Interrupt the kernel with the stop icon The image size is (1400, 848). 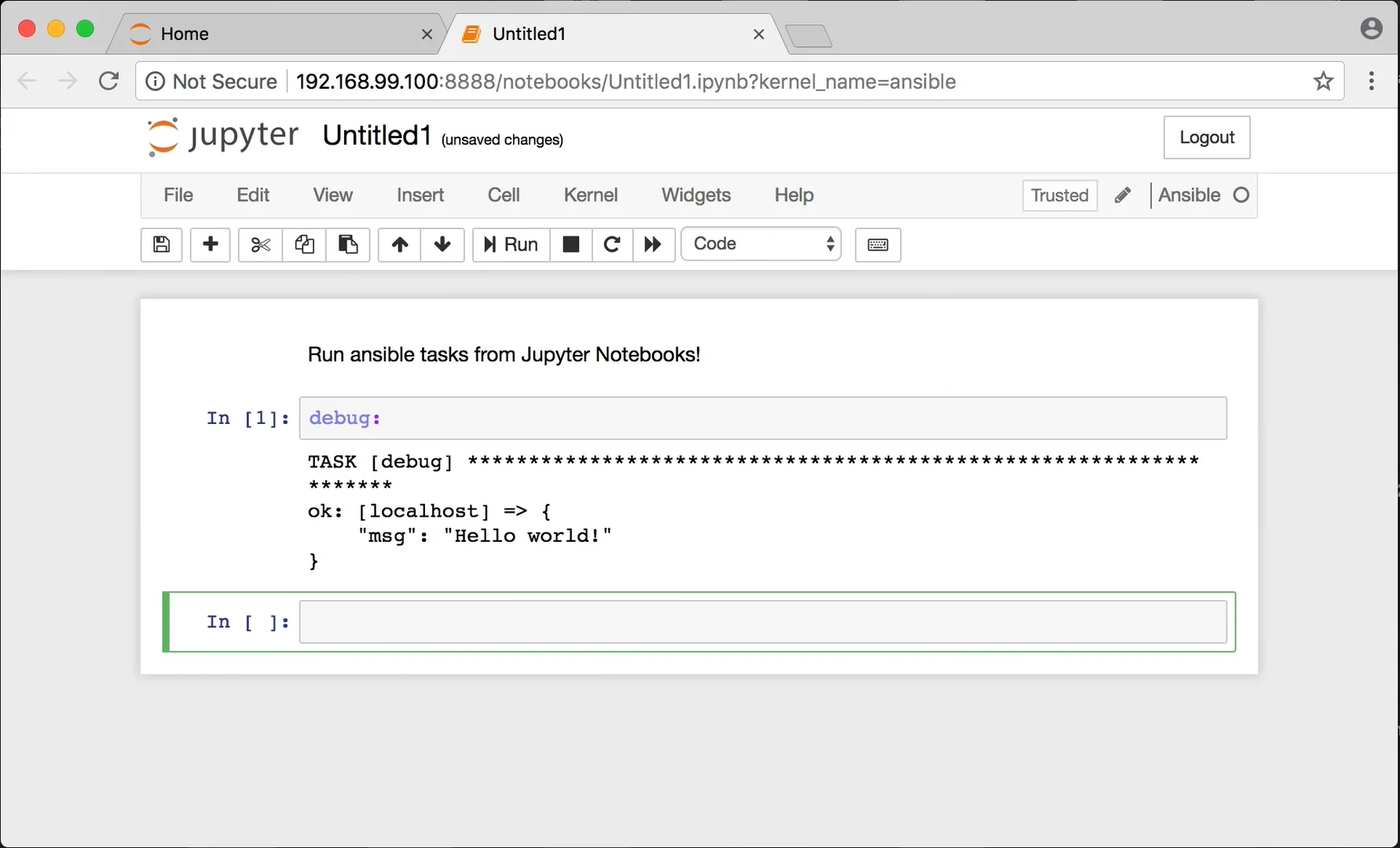coord(571,244)
